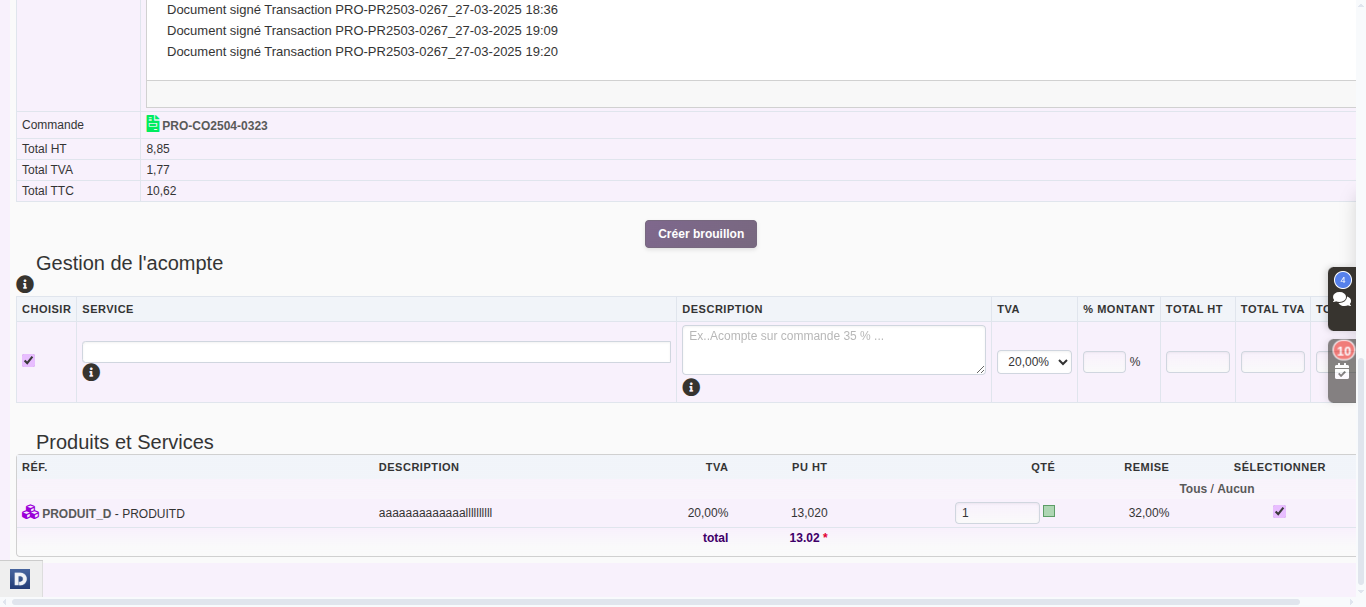Image resolution: width=1366 pixels, height=607 pixels.
Task: Click the PRODUIT_D product cubes icon
Action: (x=30, y=512)
